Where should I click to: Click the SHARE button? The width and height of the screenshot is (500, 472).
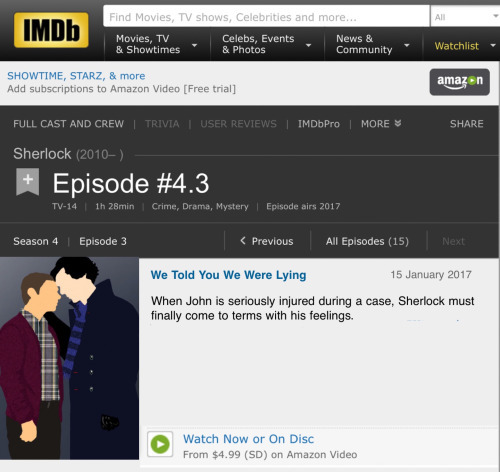[466, 124]
